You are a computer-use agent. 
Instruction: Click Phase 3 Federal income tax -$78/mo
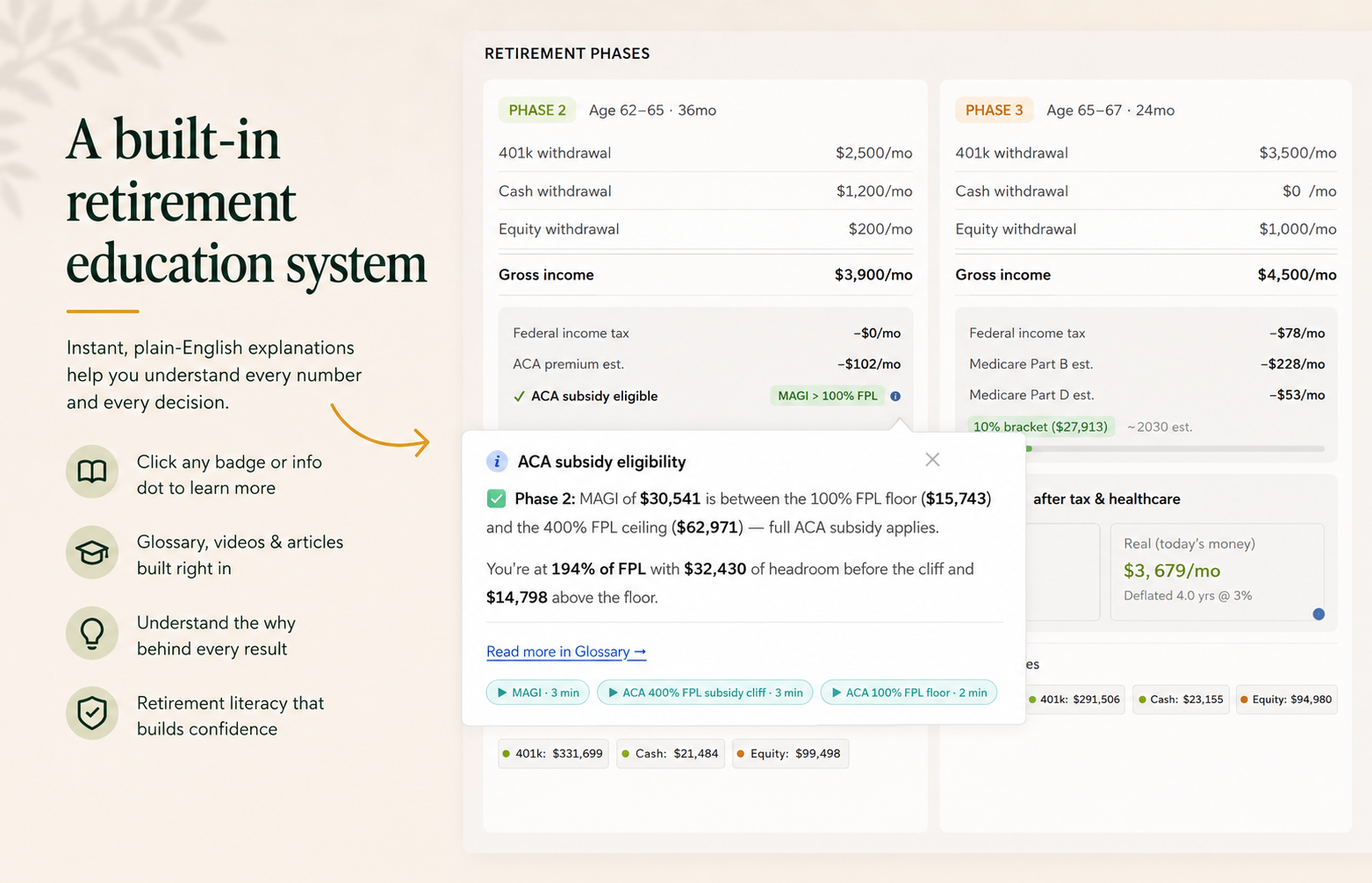coord(1147,333)
